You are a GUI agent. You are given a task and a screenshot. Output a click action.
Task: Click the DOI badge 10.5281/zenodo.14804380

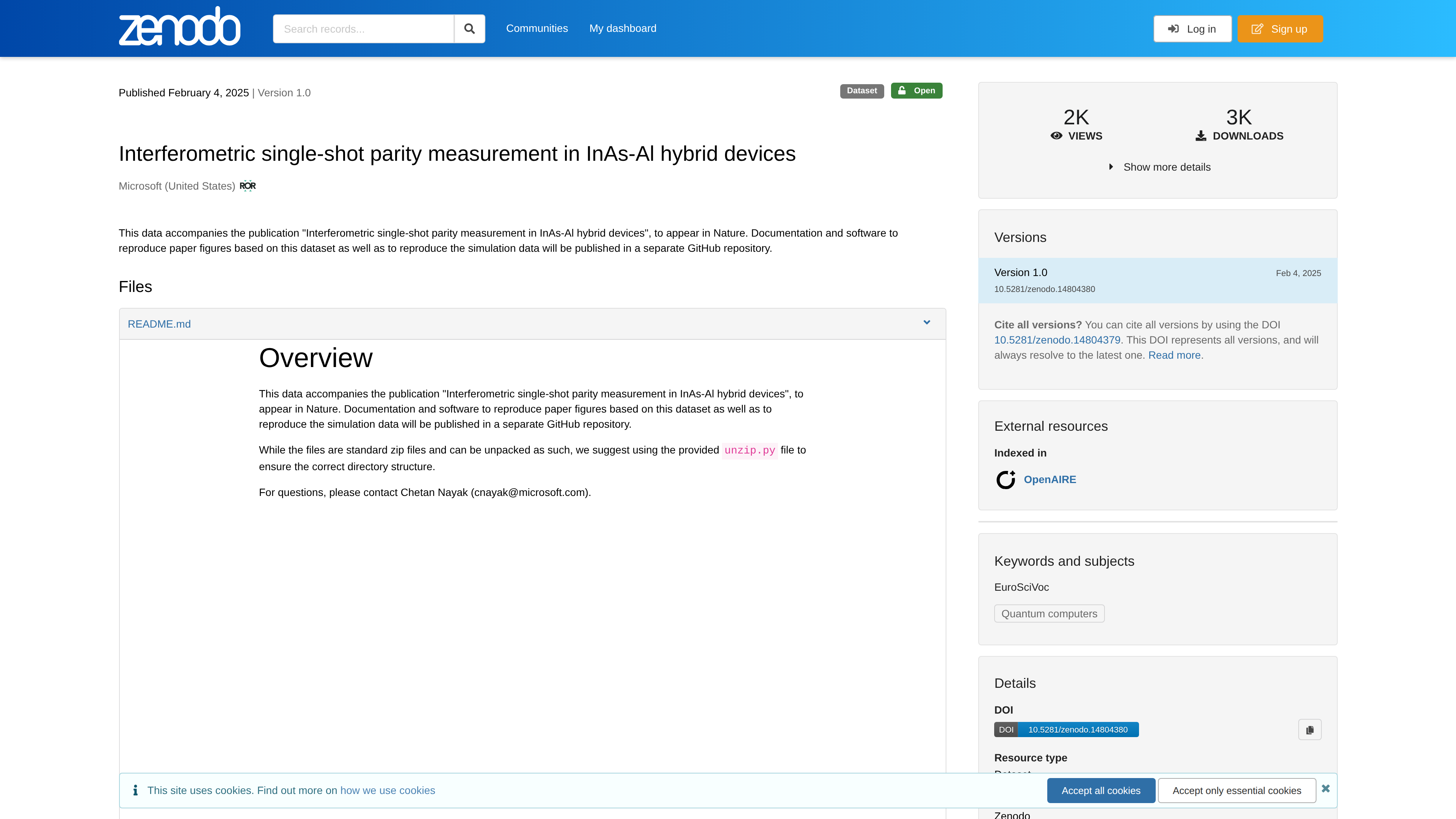(1067, 730)
